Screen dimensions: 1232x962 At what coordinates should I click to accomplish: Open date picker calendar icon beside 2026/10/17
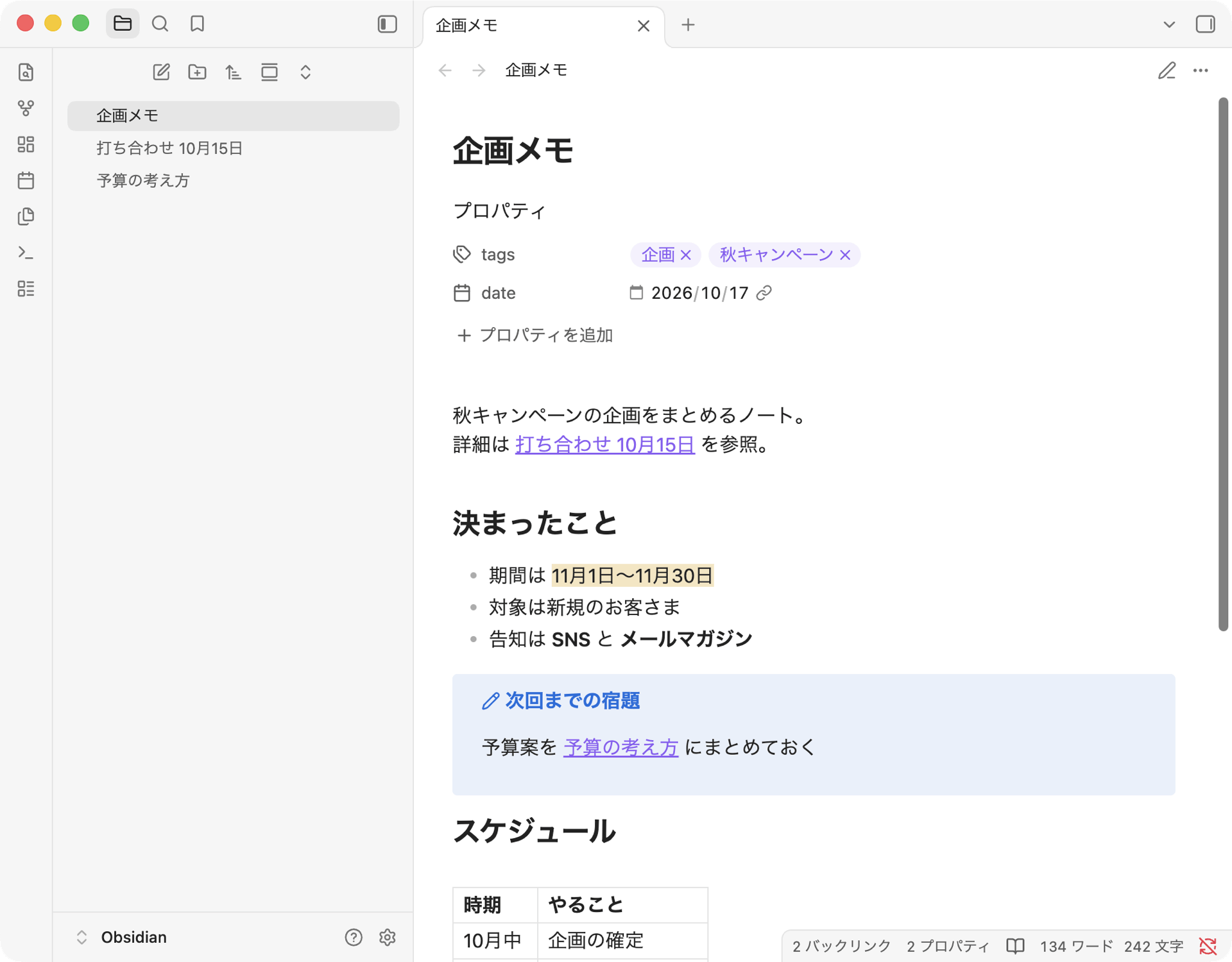636,292
